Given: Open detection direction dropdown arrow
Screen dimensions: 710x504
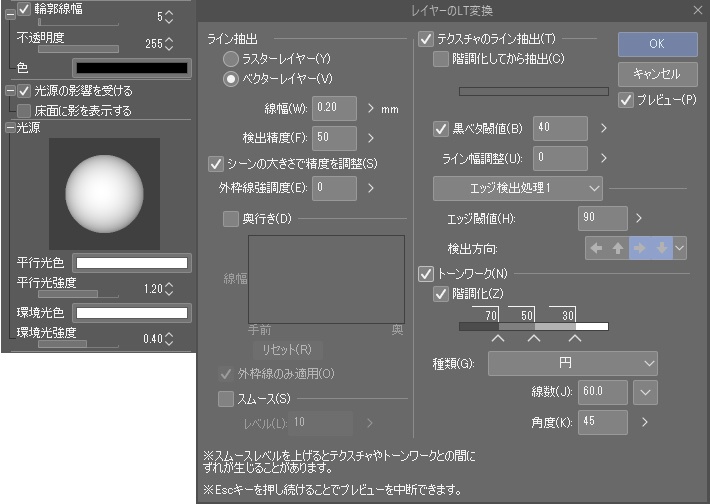Looking at the screenshot, I should coord(679,248).
